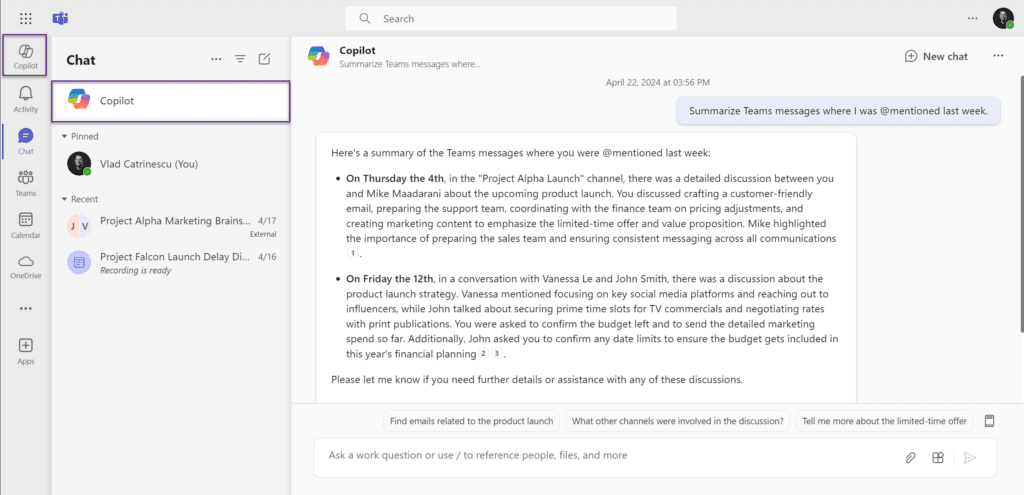Collapse the Recent section
The image size is (1024, 495).
pos(80,199)
